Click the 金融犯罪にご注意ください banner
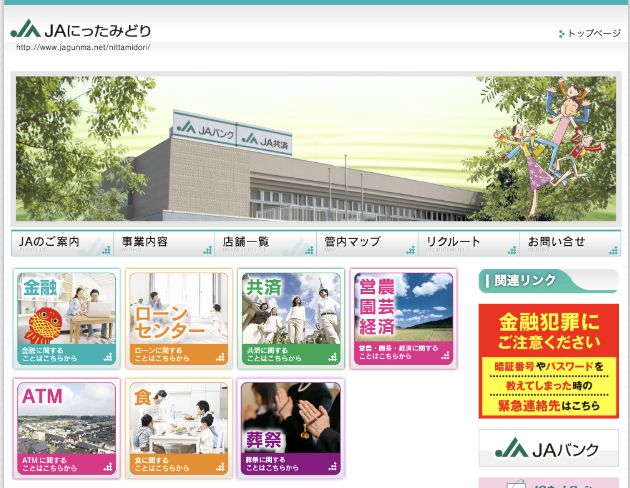This screenshot has height=488, width=630. pyautogui.click(x=548, y=360)
